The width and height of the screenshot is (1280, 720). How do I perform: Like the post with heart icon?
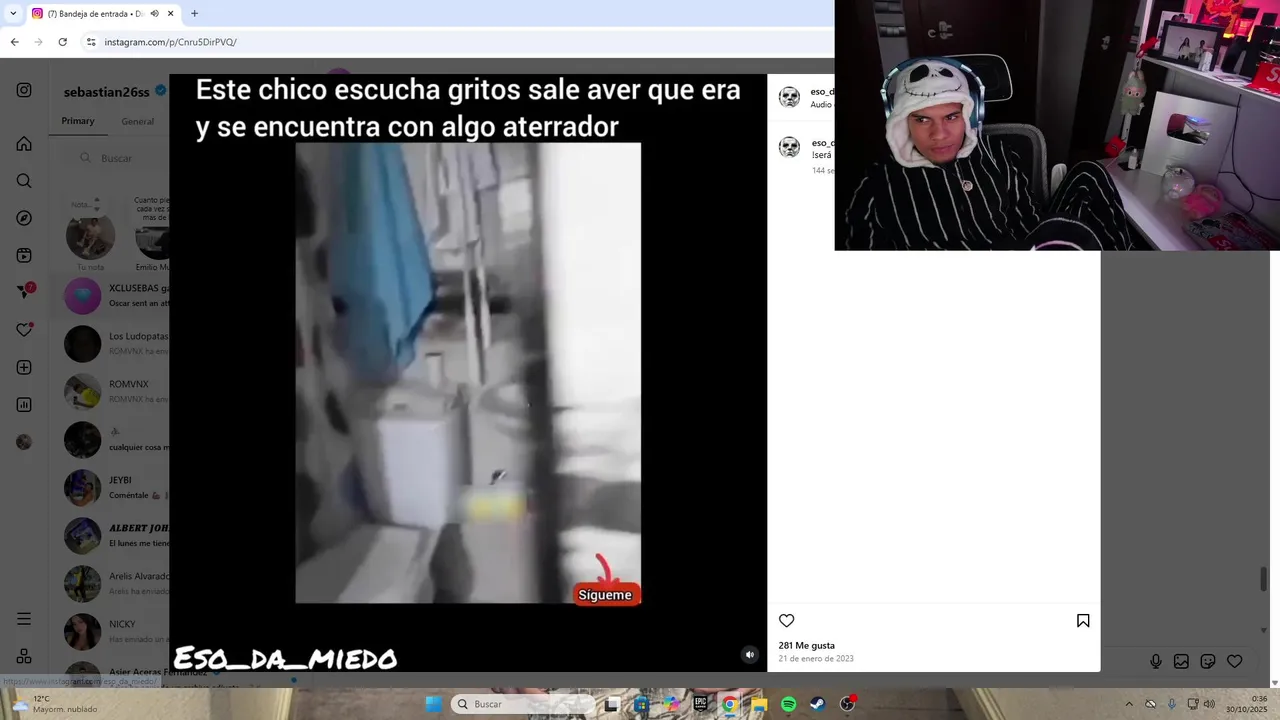click(x=787, y=621)
